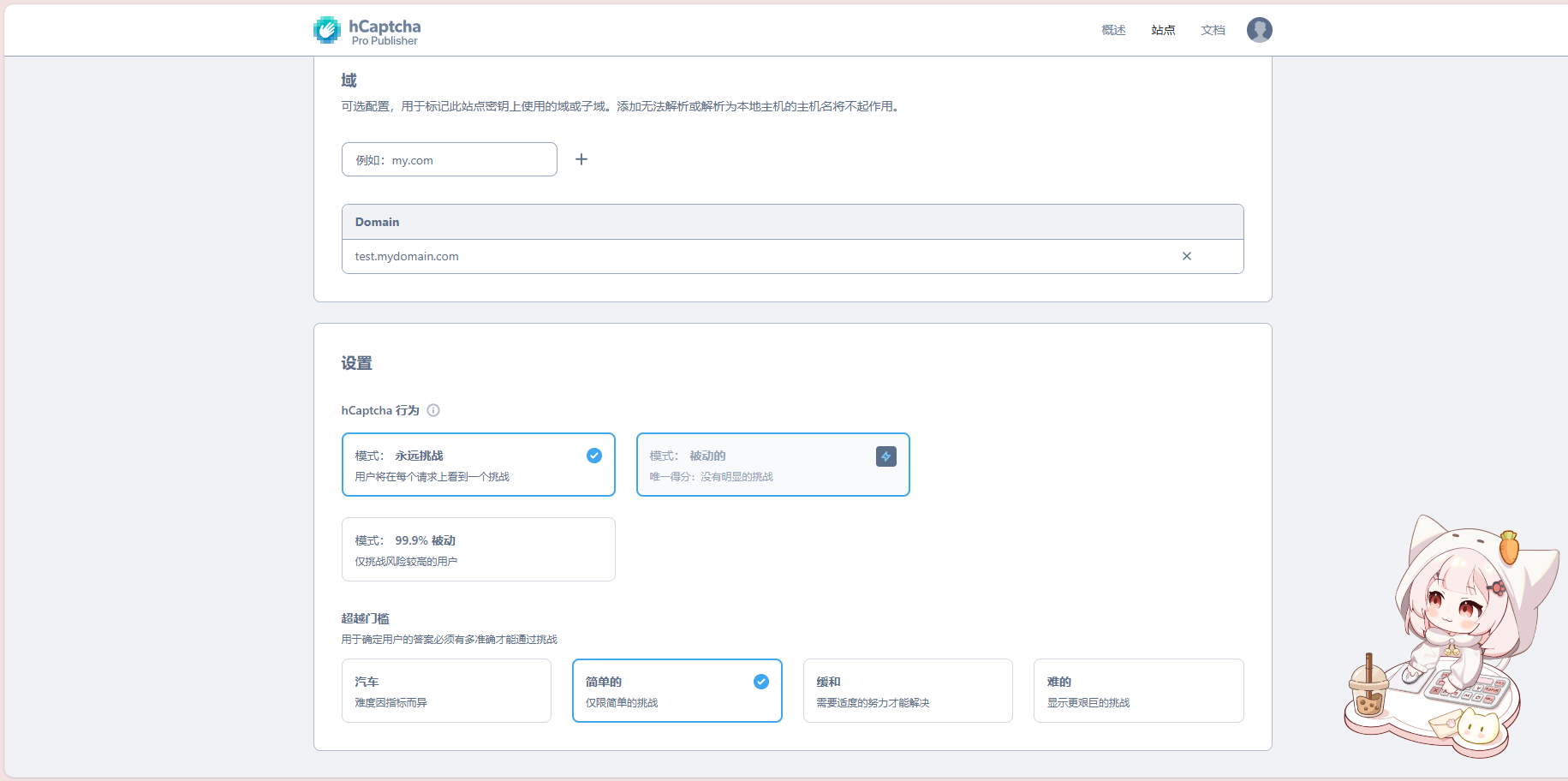Viewport: 1568px width, 781px height.
Task: Click the blue checkmark on 永远挑战 card
Action: pyautogui.click(x=593, y=456)
